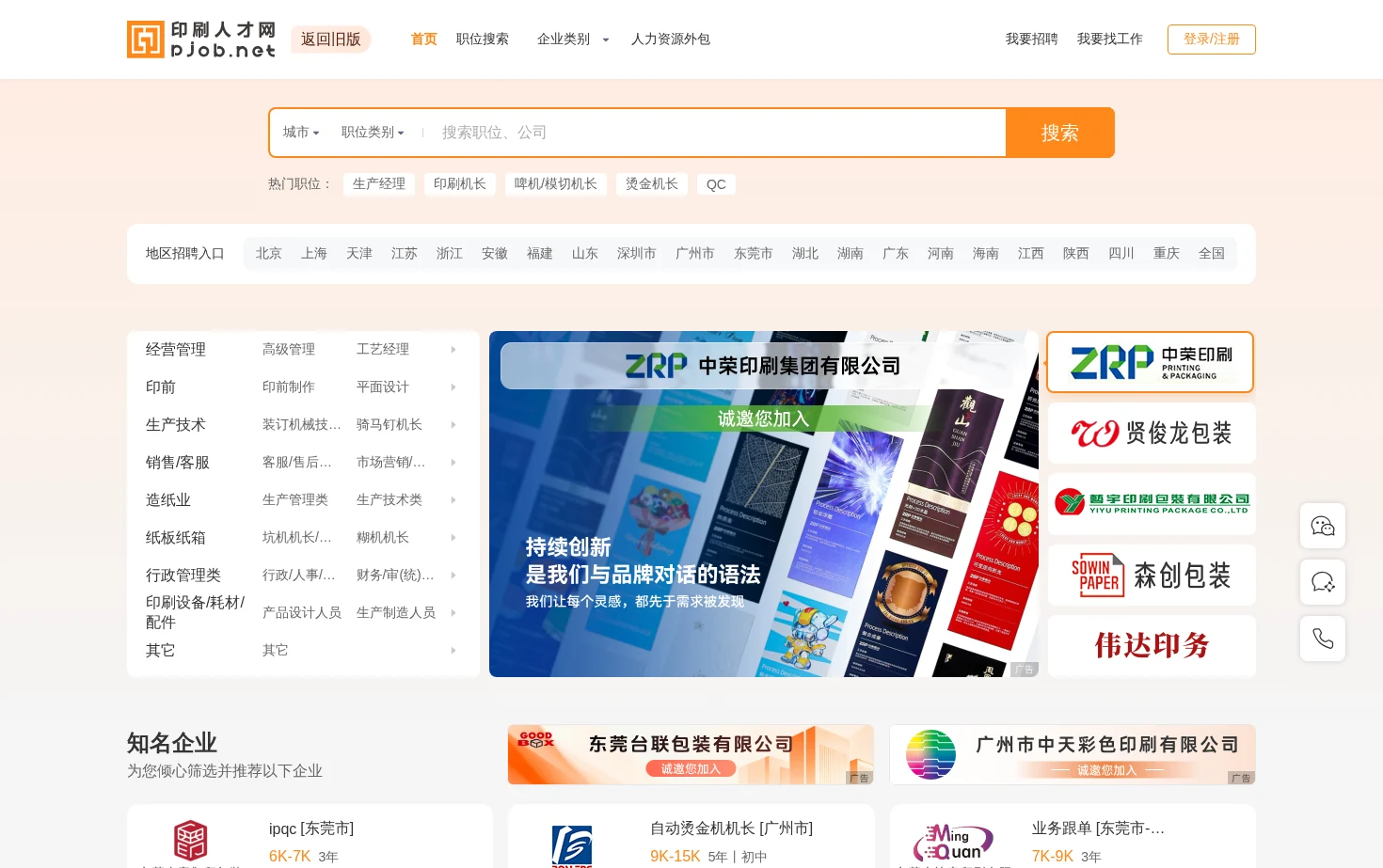
Task: Open 高级管理 subcategory
Action: coord(289,350)
